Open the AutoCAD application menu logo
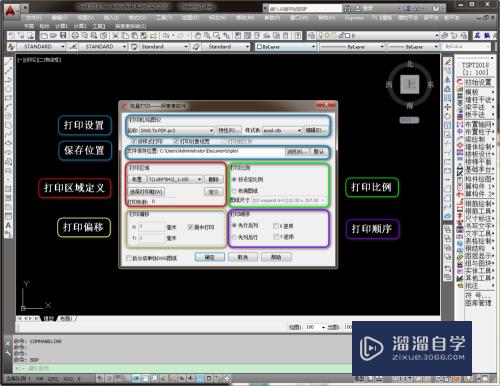The image size is (500, 386). pos(11,11)
